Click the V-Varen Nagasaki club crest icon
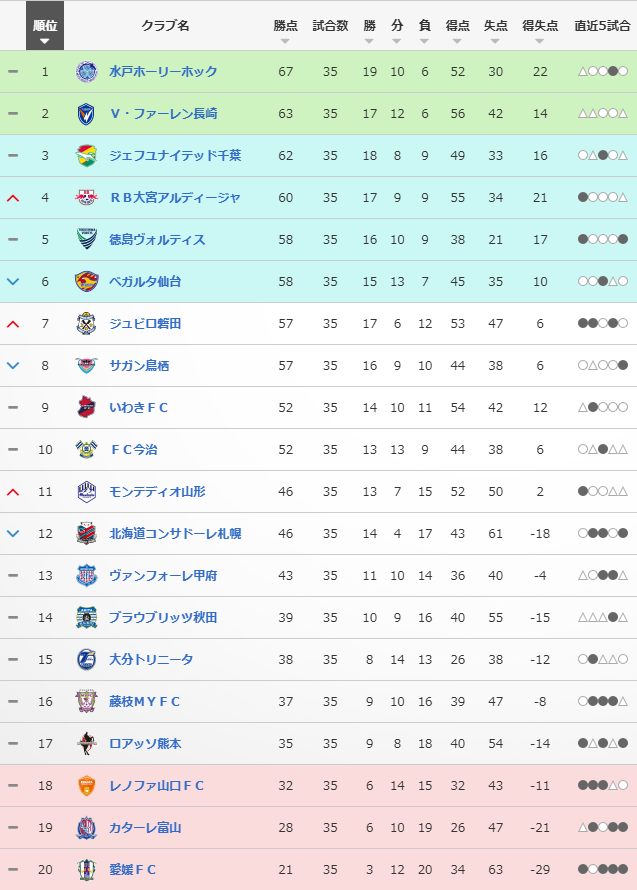Screen dimensions: 637x890 pyautogui.click(x=87, y=114)
